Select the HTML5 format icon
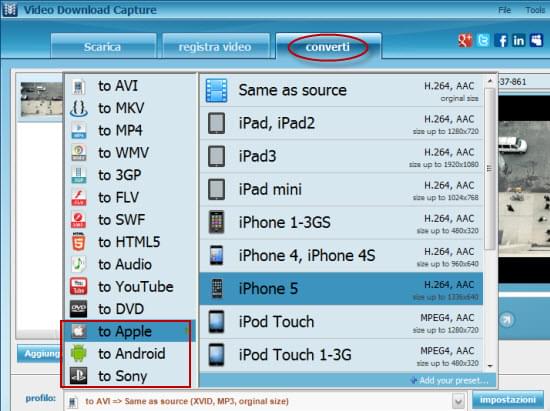 tap(79, 242)
